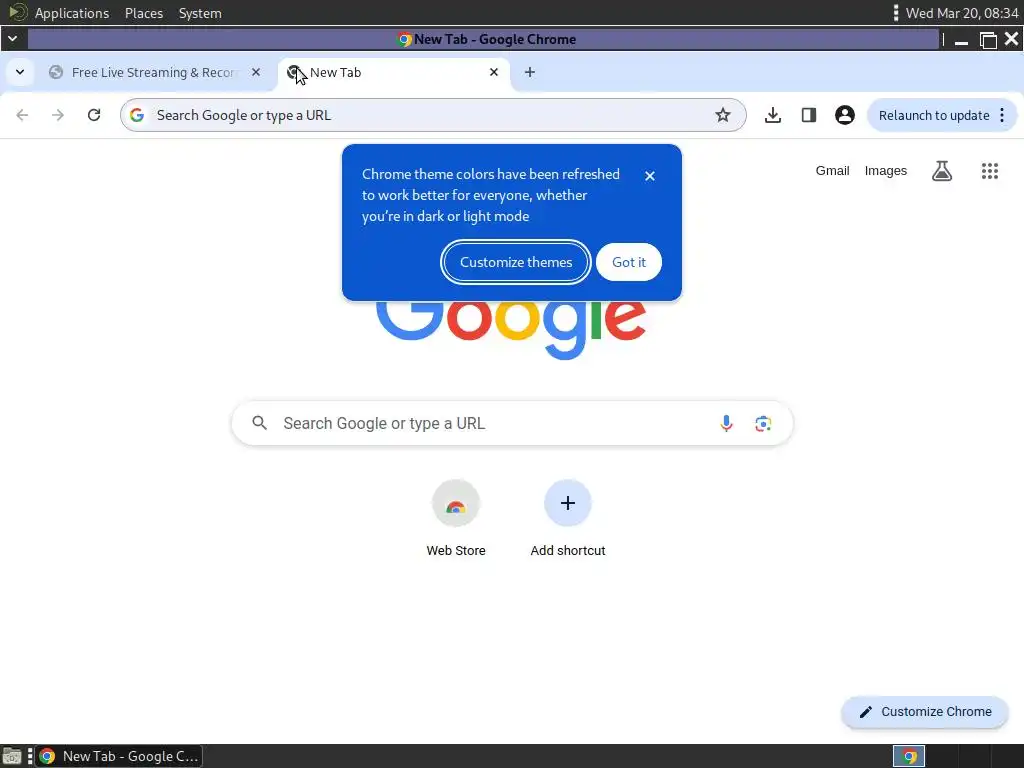Open the System menu

[200, 13]
